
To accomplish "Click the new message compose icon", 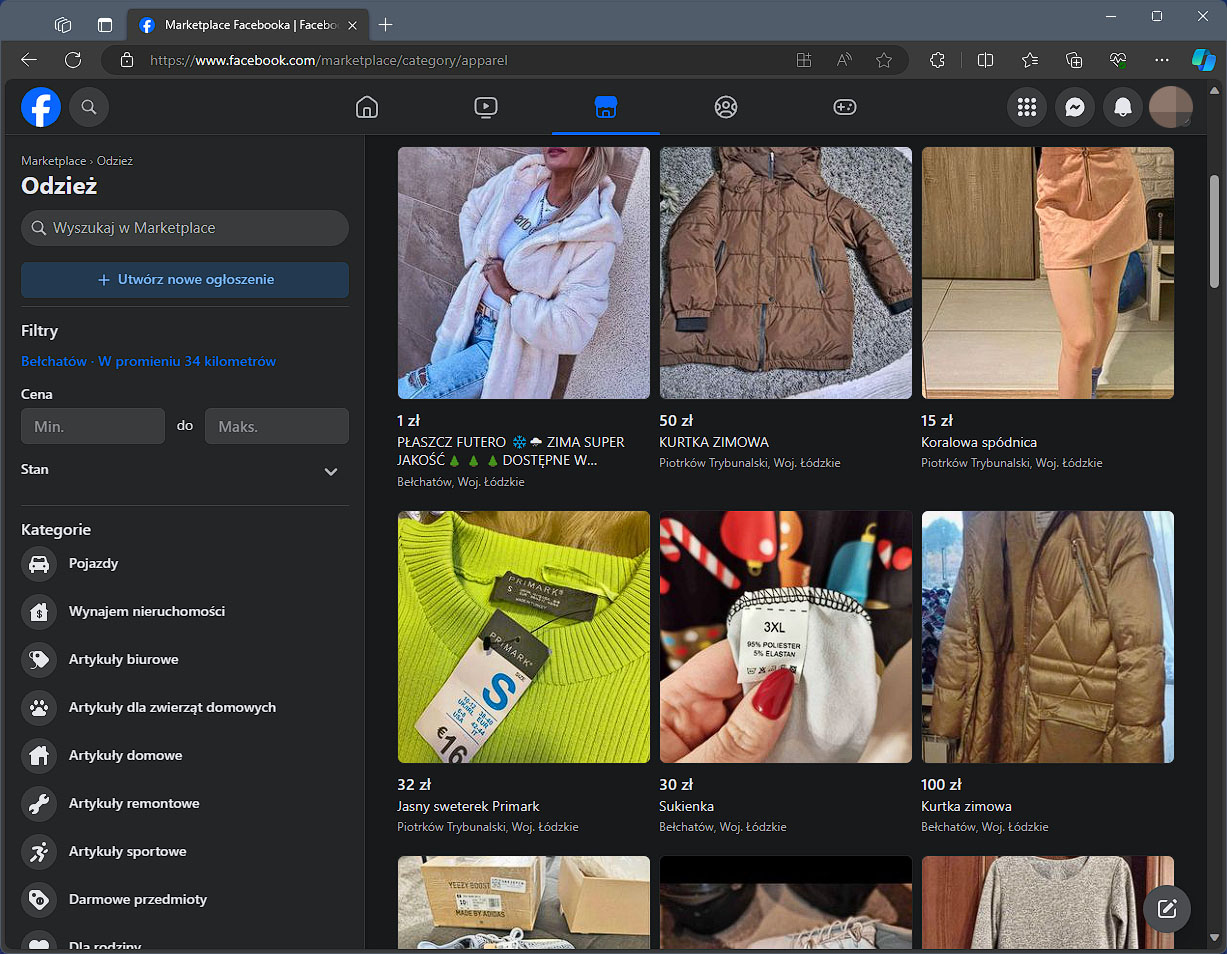I will [x=1167, y=909].
